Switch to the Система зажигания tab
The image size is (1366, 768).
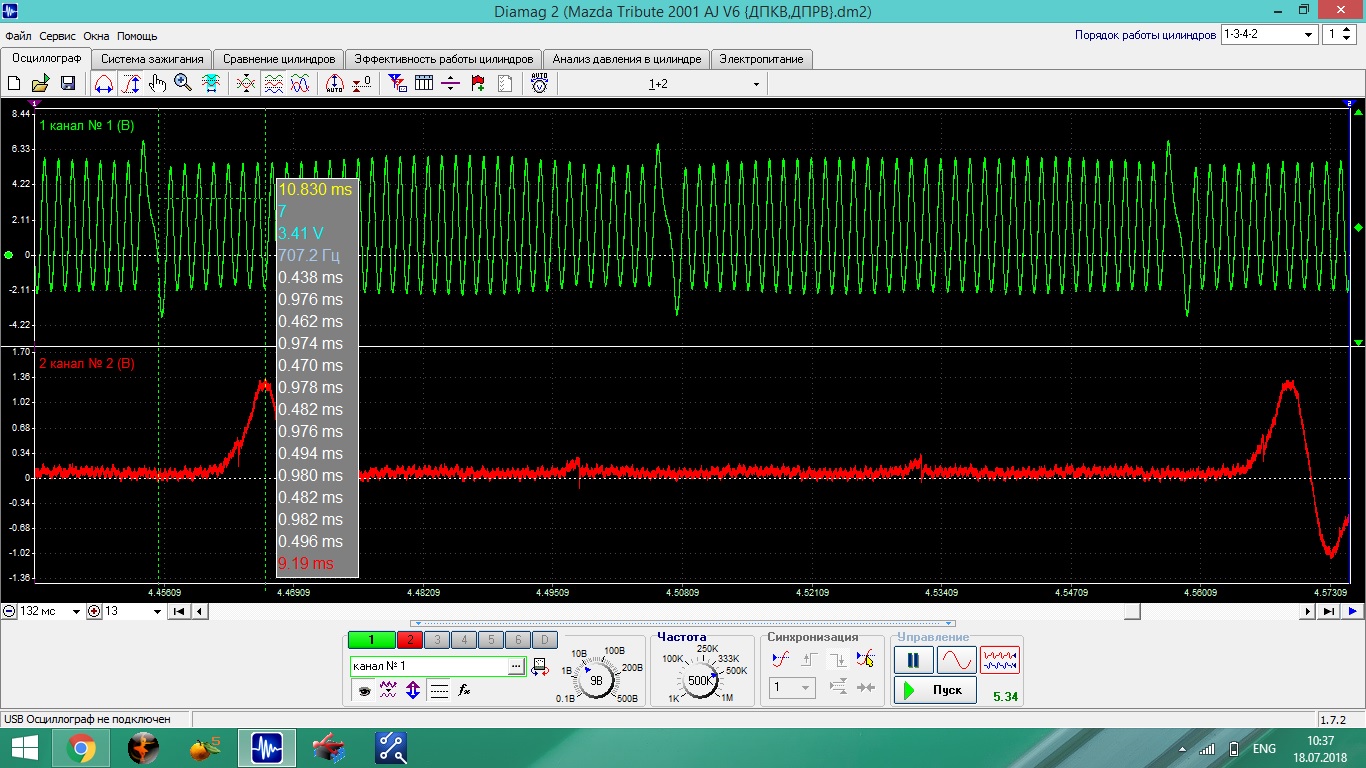153,59
